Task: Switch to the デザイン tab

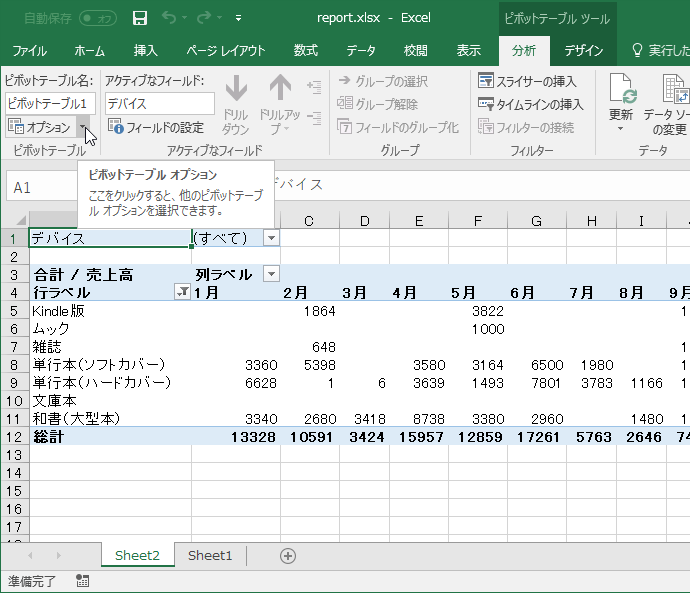Action: pos(584,51)
